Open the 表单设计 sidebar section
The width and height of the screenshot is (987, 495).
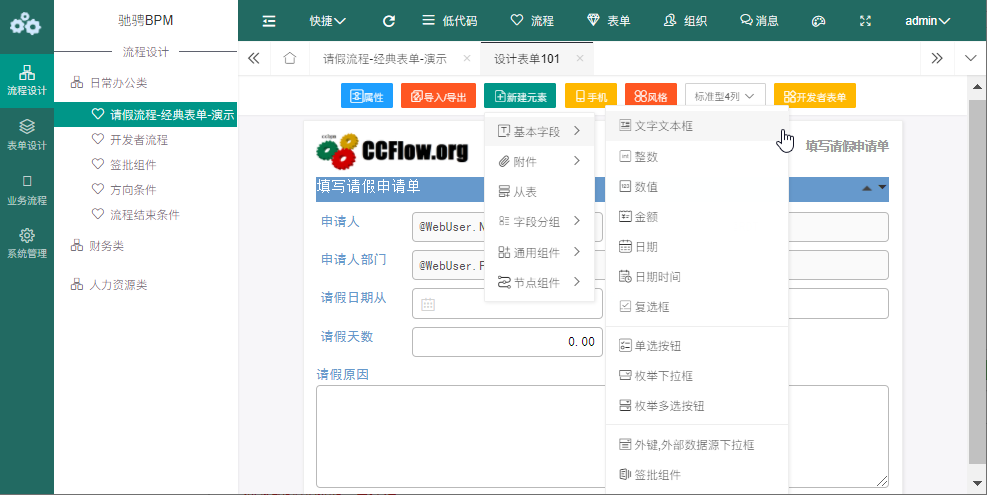26,135
